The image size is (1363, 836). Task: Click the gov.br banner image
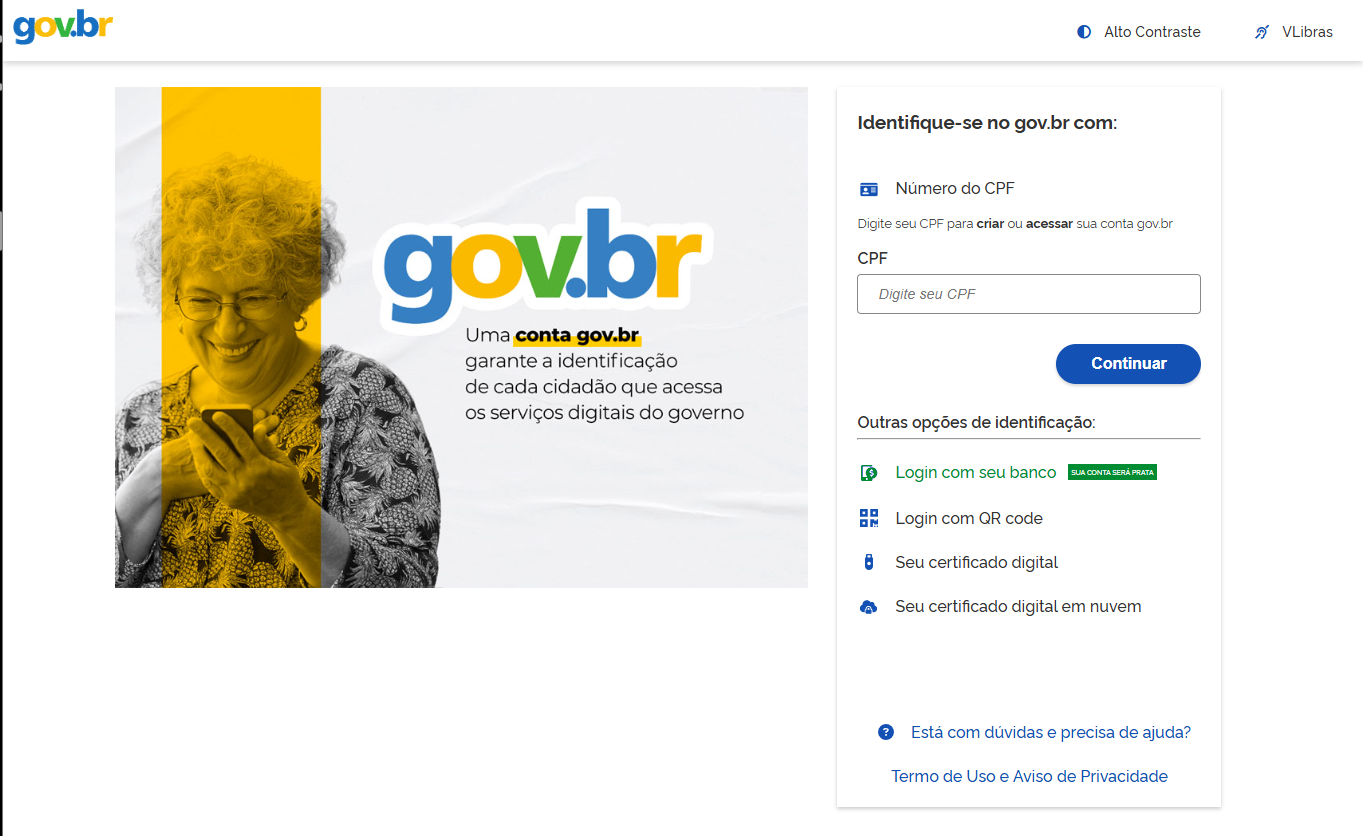[x=461, y=337]
